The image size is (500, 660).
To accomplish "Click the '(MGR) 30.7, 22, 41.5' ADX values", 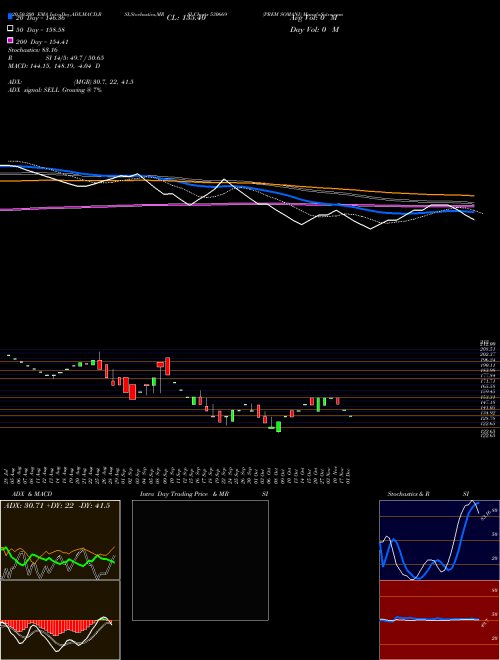I will click(x=104, y=82).
